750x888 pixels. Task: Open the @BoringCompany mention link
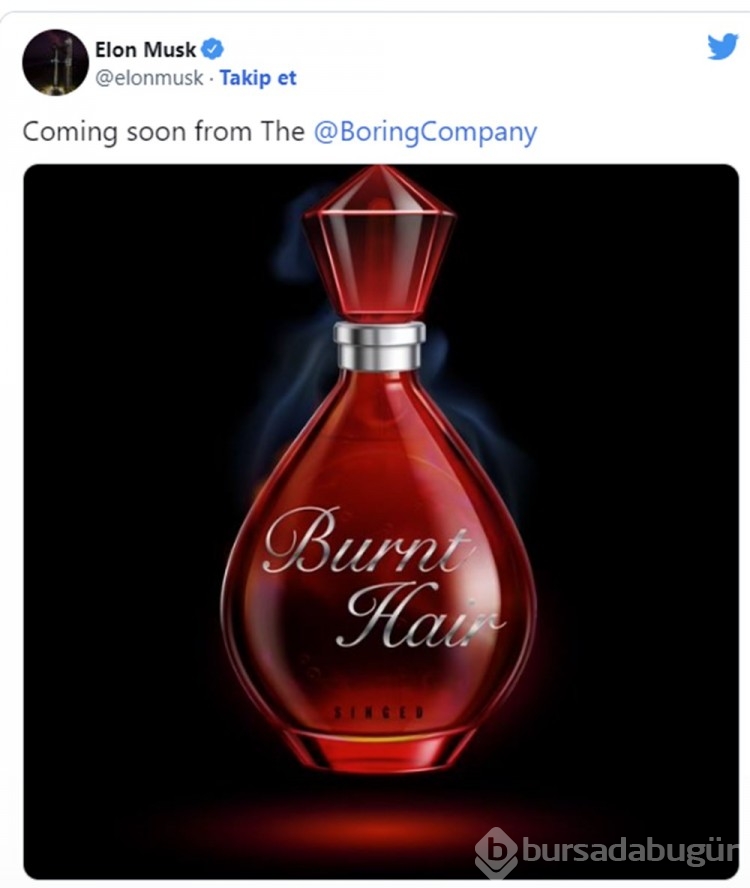(425, 132)
